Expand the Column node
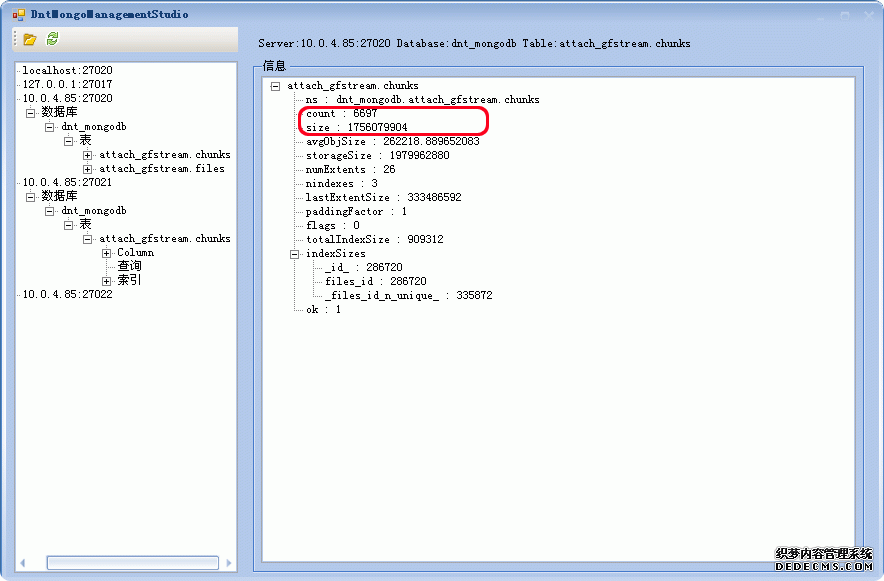 click(107, 253)
